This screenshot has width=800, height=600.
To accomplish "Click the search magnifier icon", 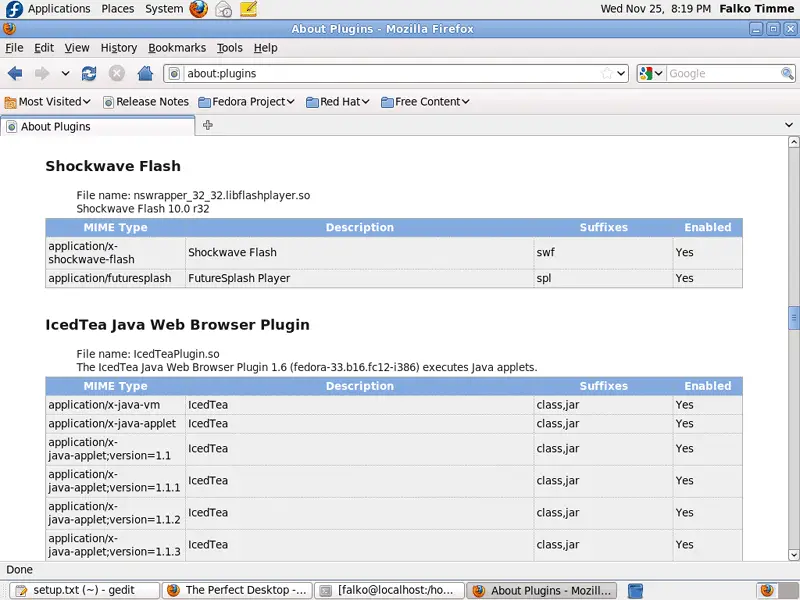I will point(787,73).
